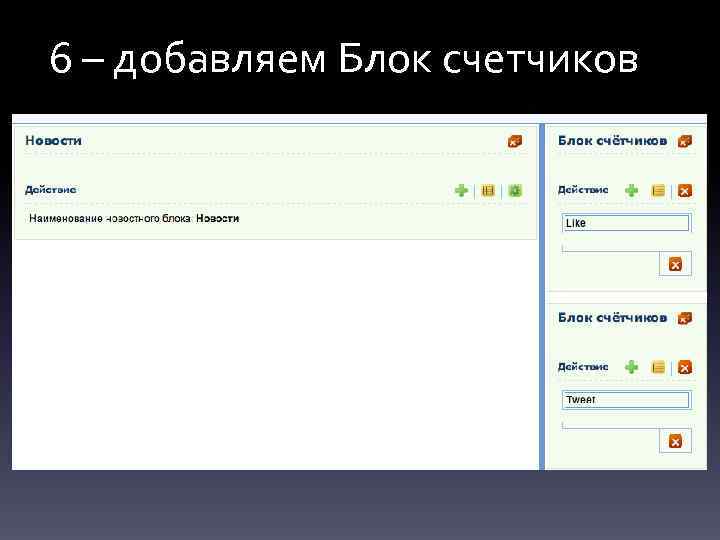Focus the Tweet text field

click(x=625, y=399)
